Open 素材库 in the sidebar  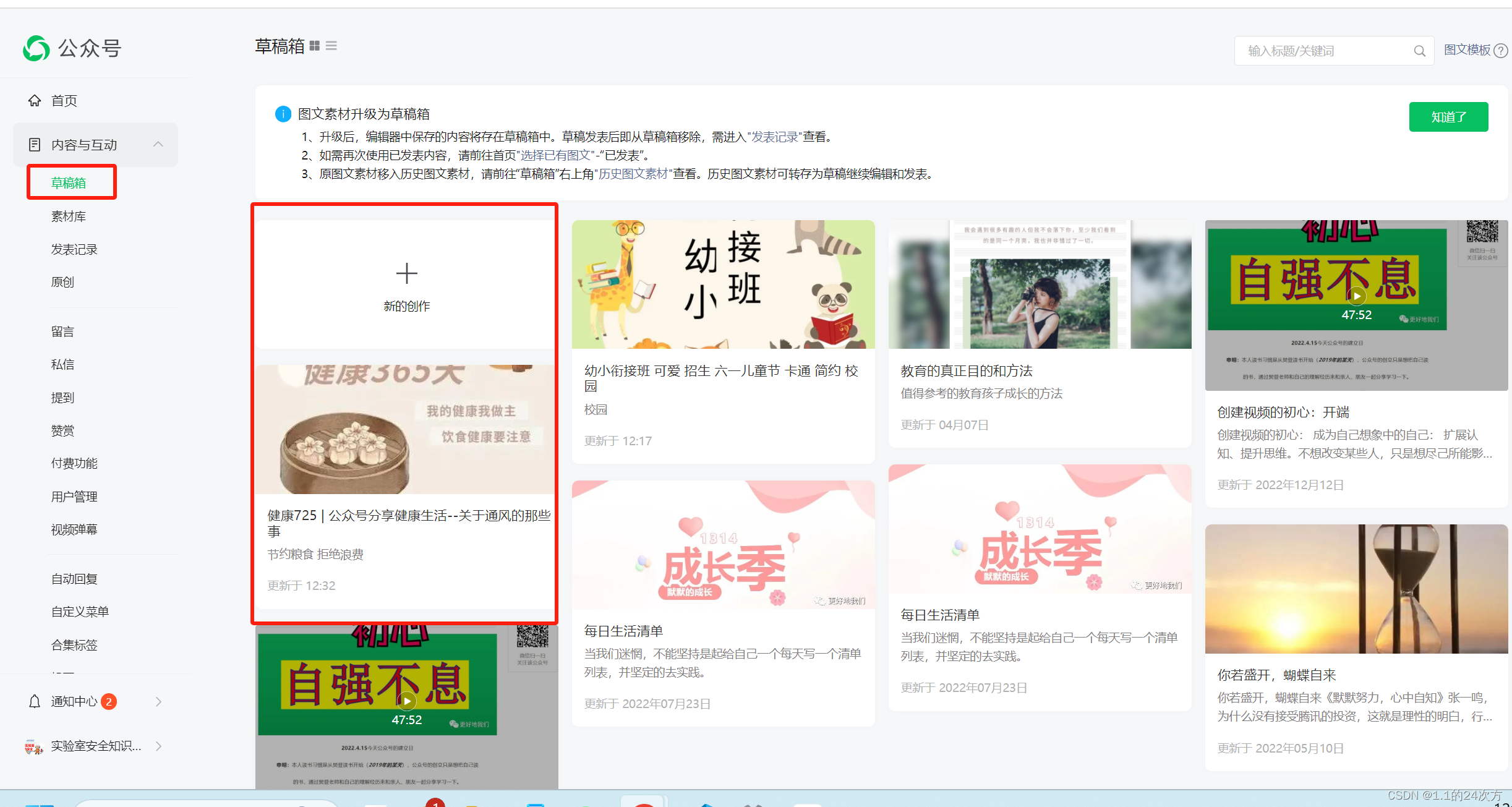69,216
